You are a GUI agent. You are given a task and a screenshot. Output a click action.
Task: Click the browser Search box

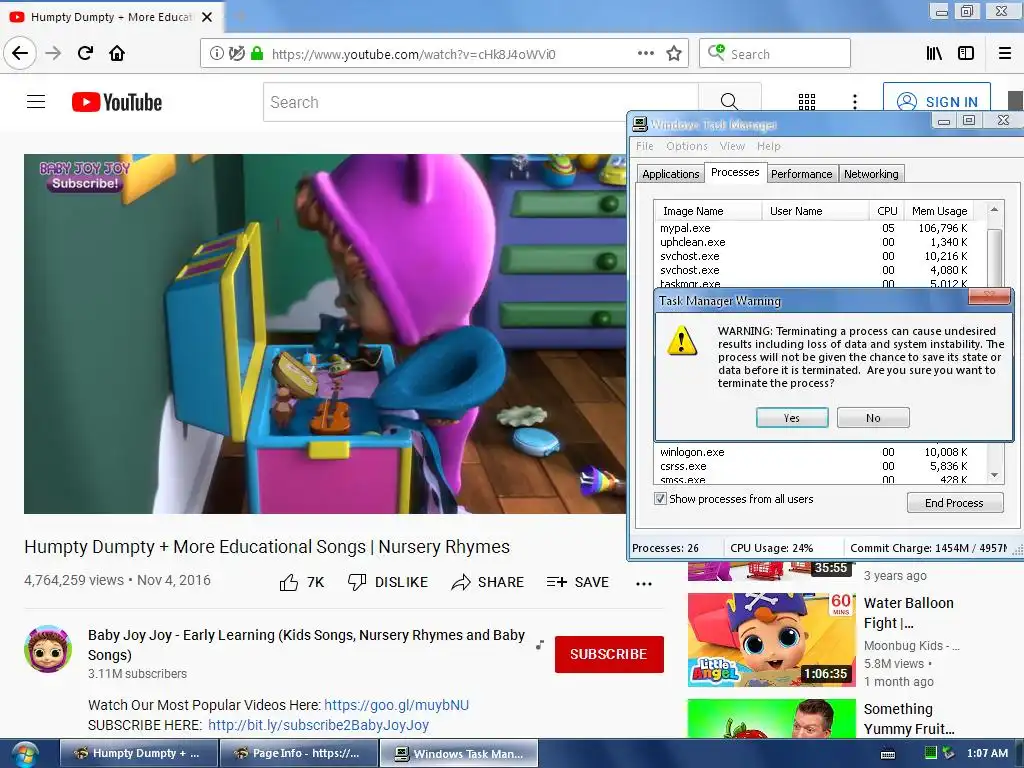point(775,54)
